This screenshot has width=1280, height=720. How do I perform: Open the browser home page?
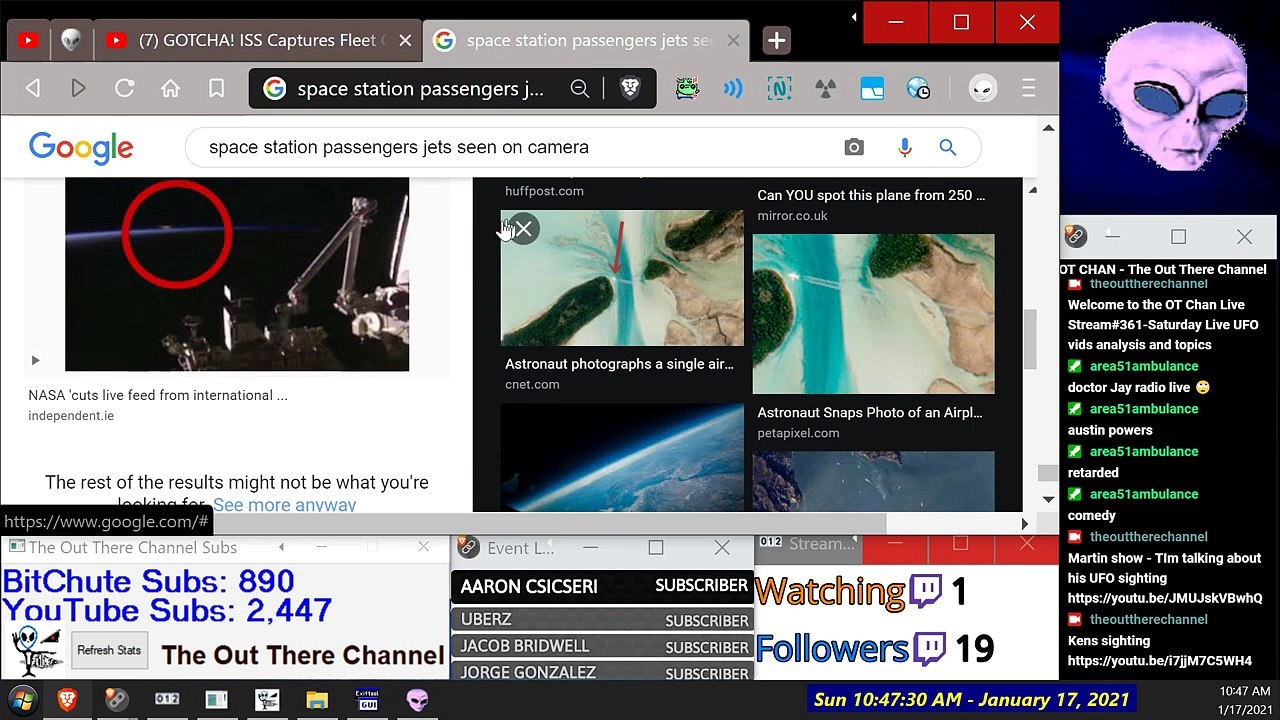point(170,89)
